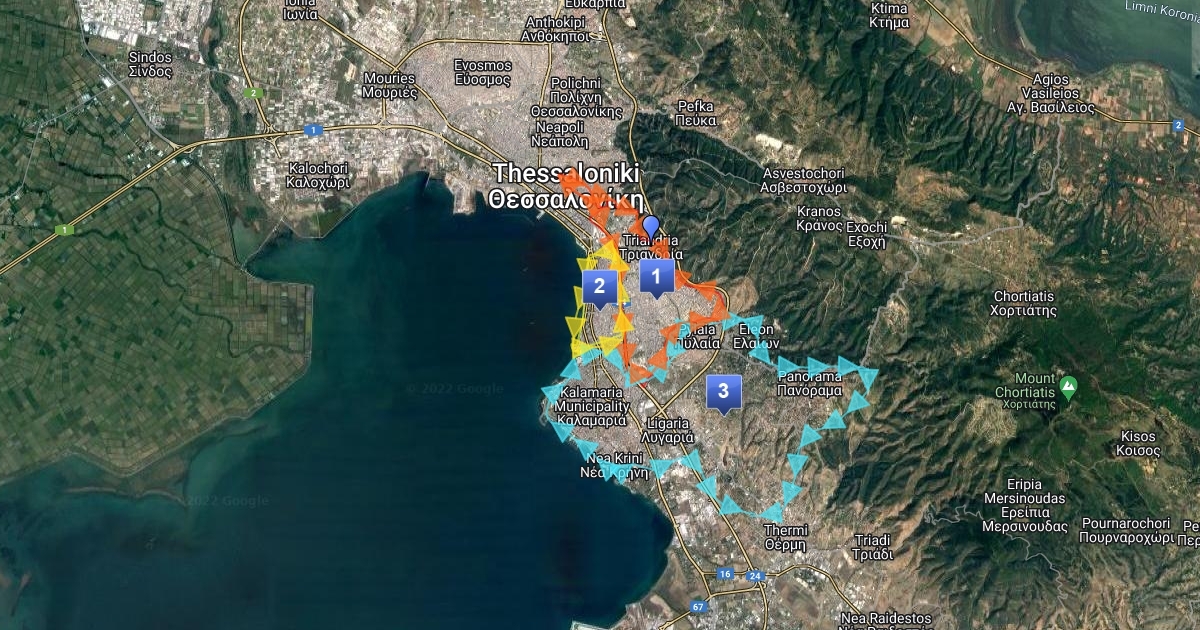Select the Sindos place label
The height and width of the screenshot is (630, 1200).
(x=150, y=65)
